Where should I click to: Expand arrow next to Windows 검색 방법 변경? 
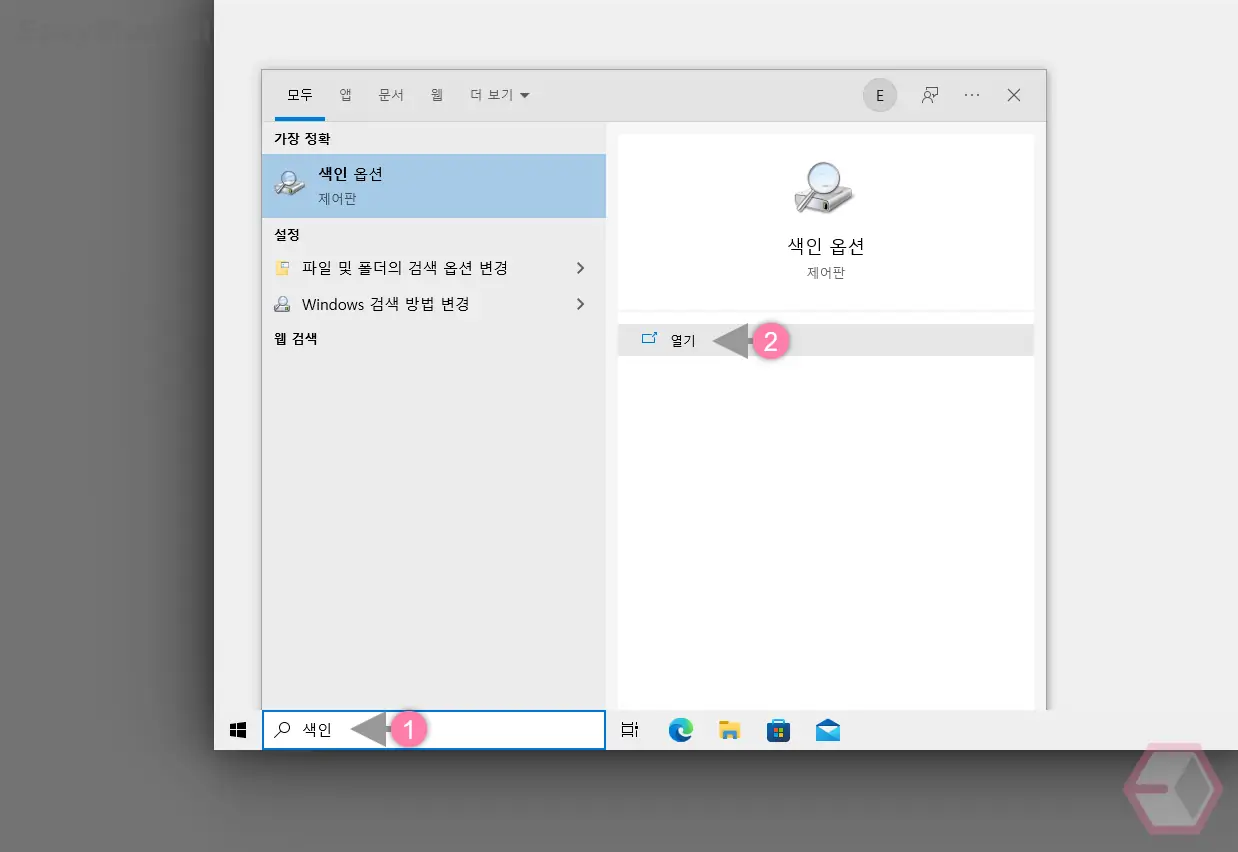[x=580, y=304]
